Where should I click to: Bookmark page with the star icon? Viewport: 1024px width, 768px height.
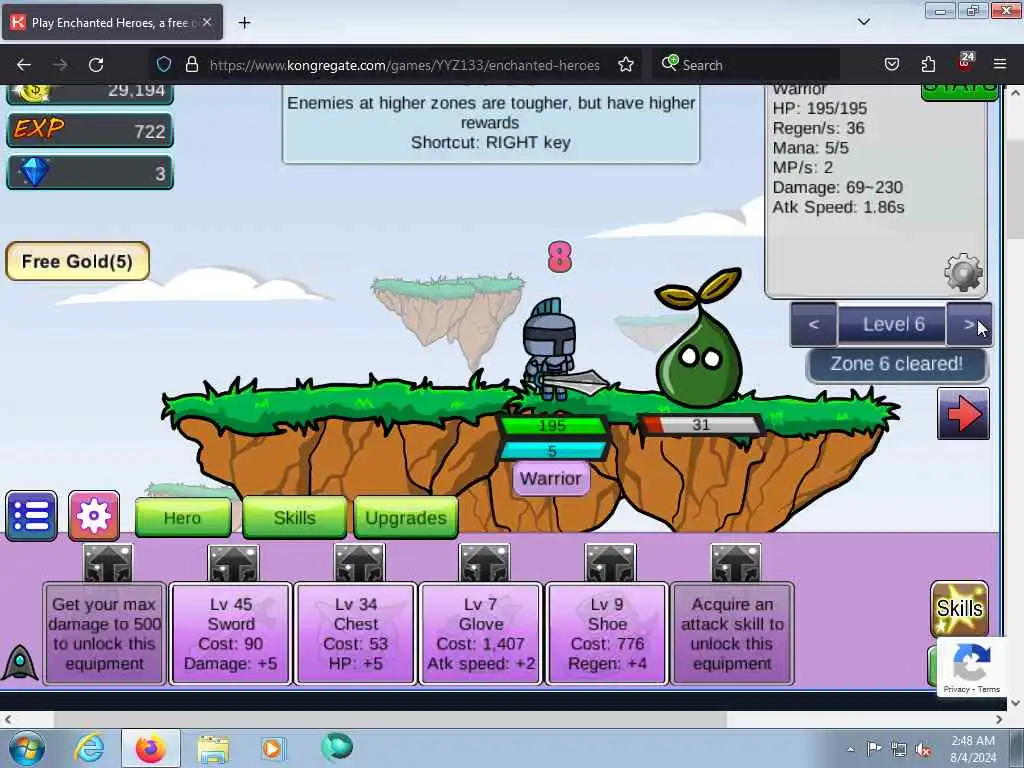coord(626,65)
